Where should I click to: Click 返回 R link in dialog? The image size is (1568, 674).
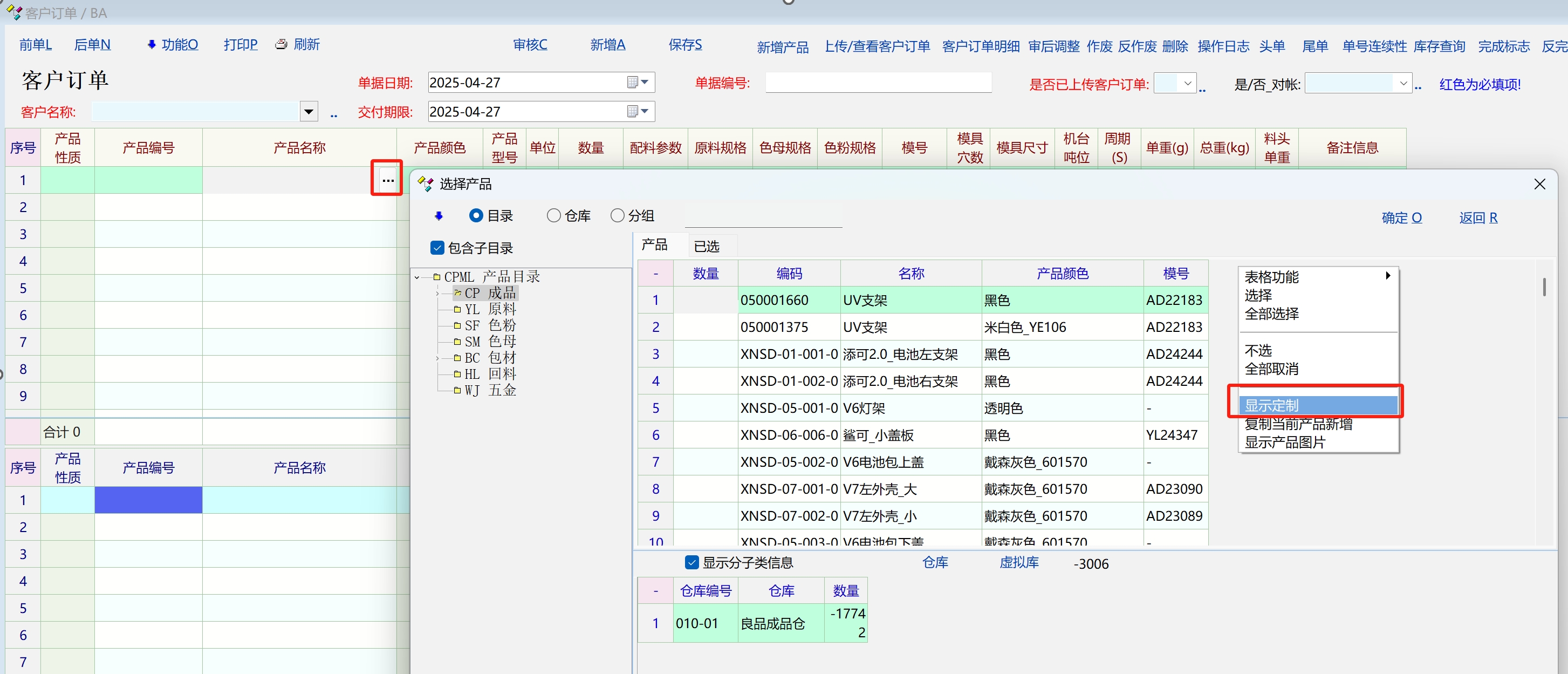coord(1478,218)
